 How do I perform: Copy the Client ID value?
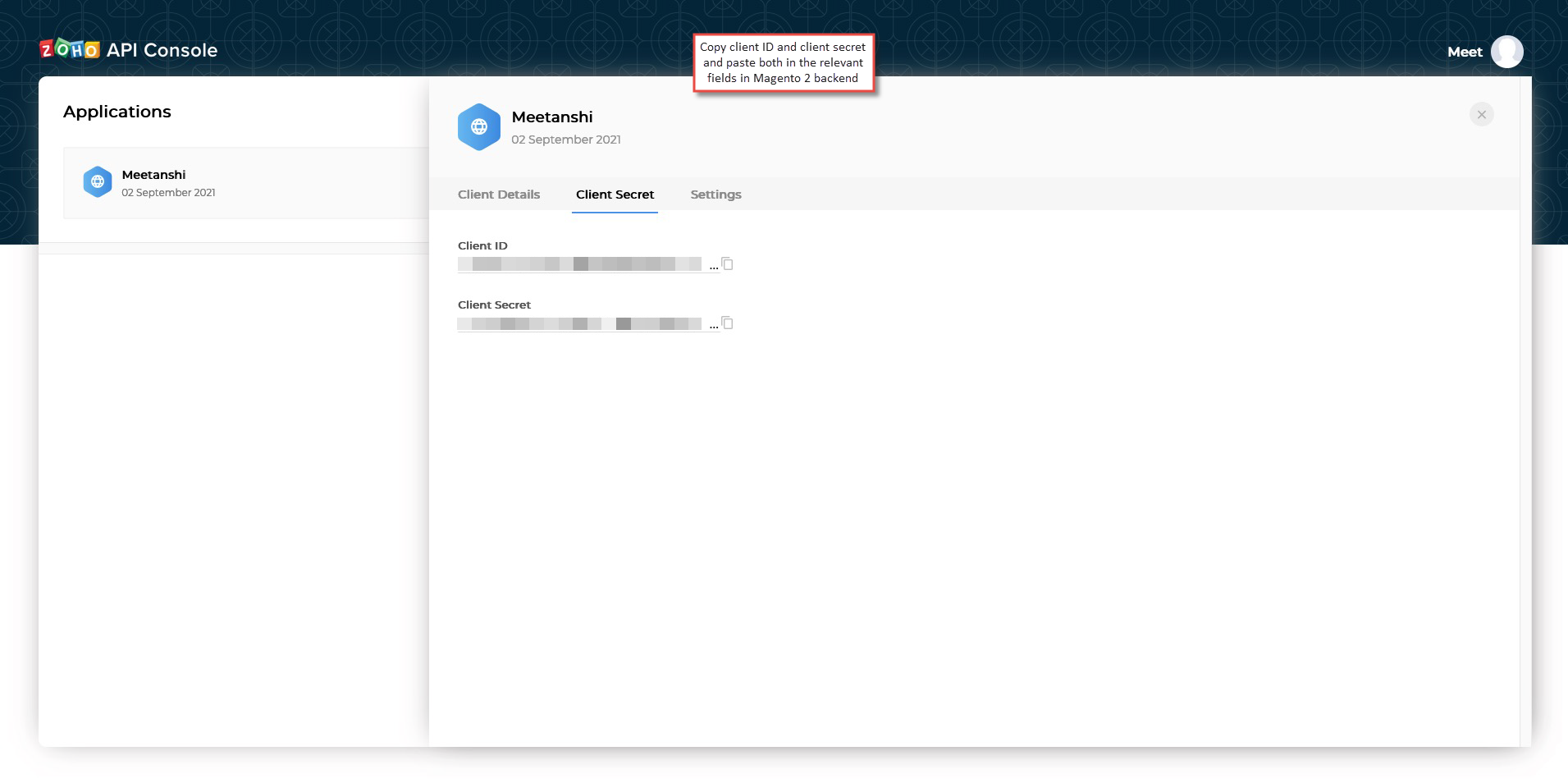point(727,263)
